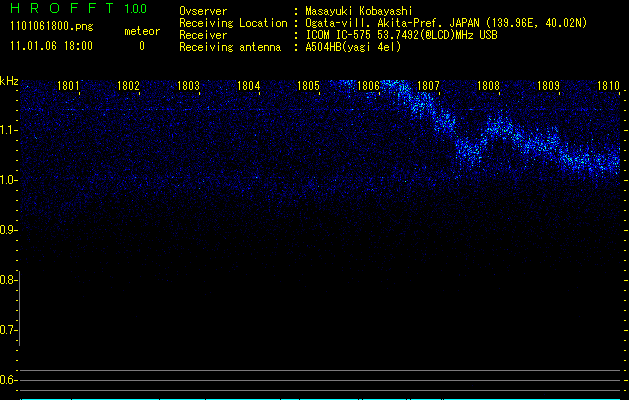
Task: Click the 1.0 frequency axis label
Action: [8, 180]
